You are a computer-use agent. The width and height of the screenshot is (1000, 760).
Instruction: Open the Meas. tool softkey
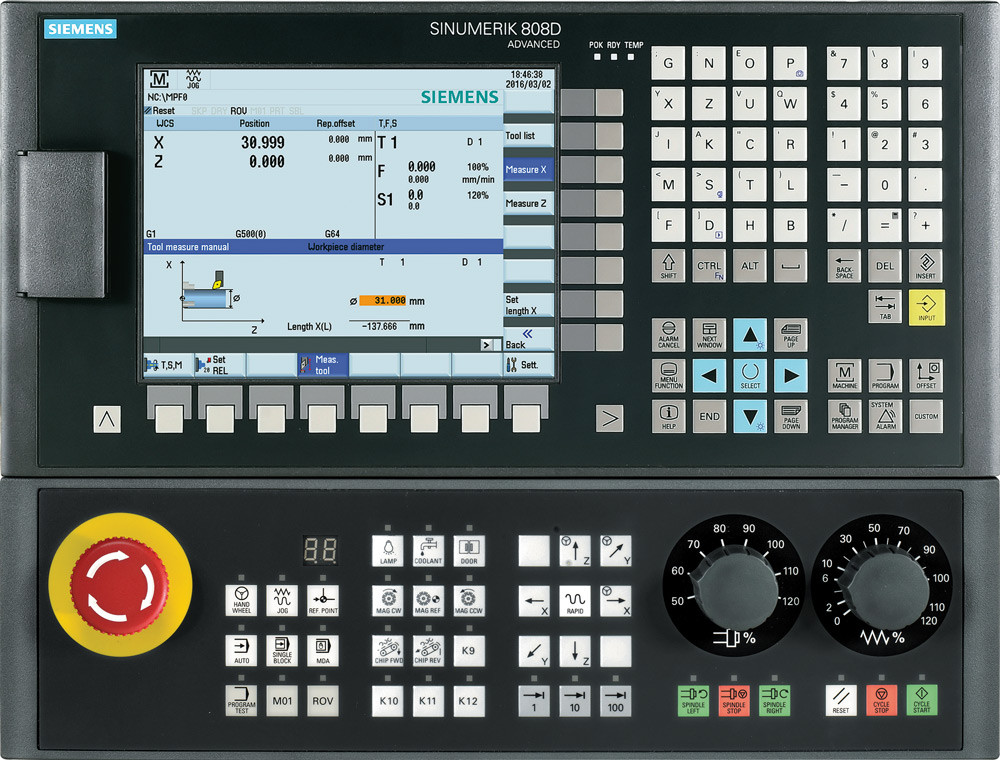(x=323, y=365)
